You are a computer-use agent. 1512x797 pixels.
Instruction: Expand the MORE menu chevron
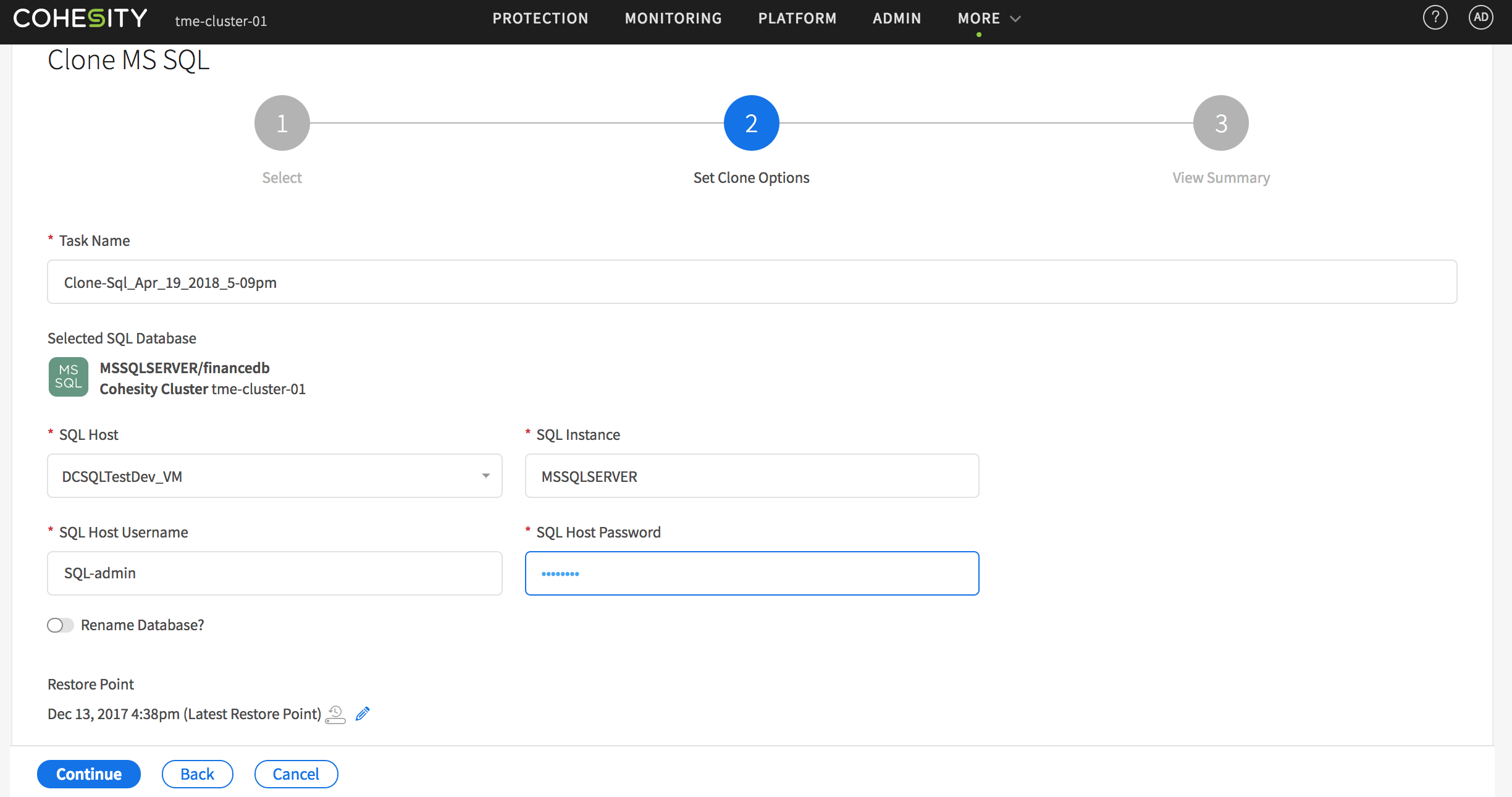tap(1015, 19)
